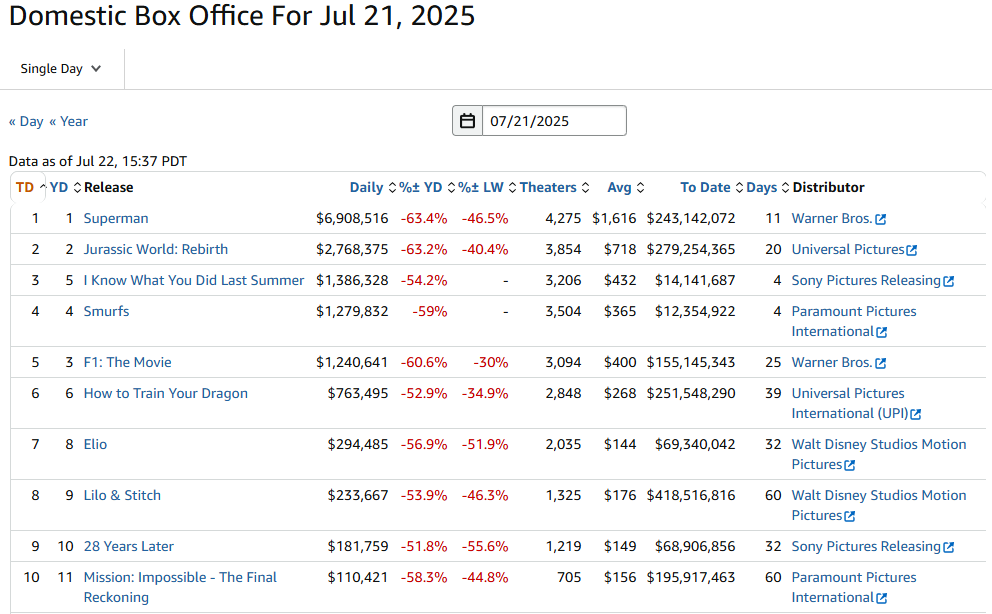Select the Domestic Box Office page heading

[x=242, y=15]
